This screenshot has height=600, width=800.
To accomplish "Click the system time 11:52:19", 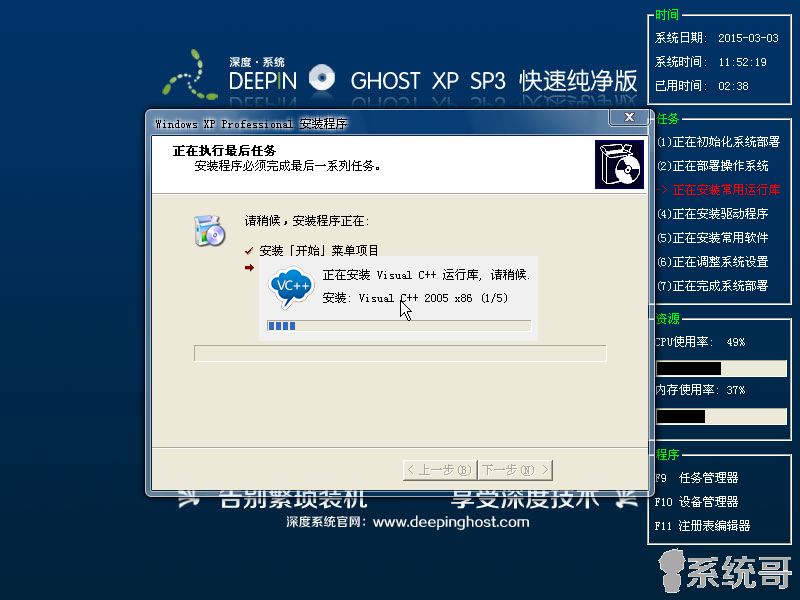I will [x=742, y=62].
